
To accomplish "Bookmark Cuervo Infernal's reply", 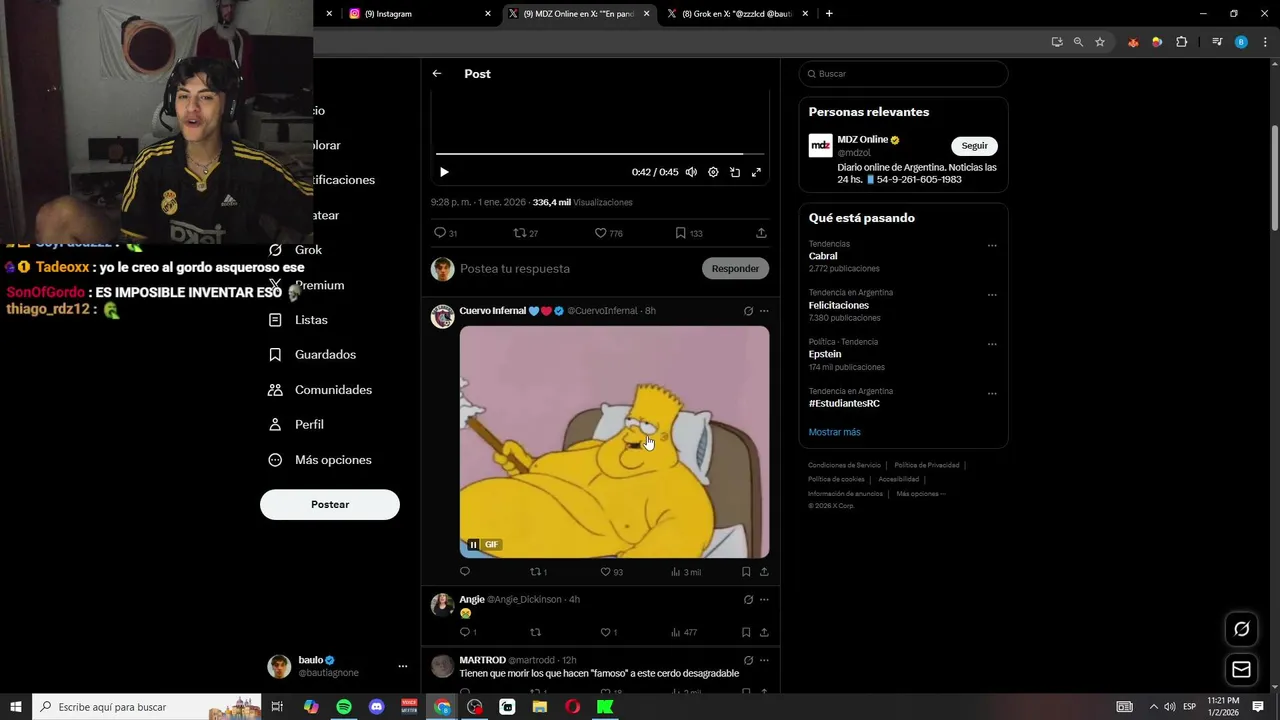I will tap(746, 572).
